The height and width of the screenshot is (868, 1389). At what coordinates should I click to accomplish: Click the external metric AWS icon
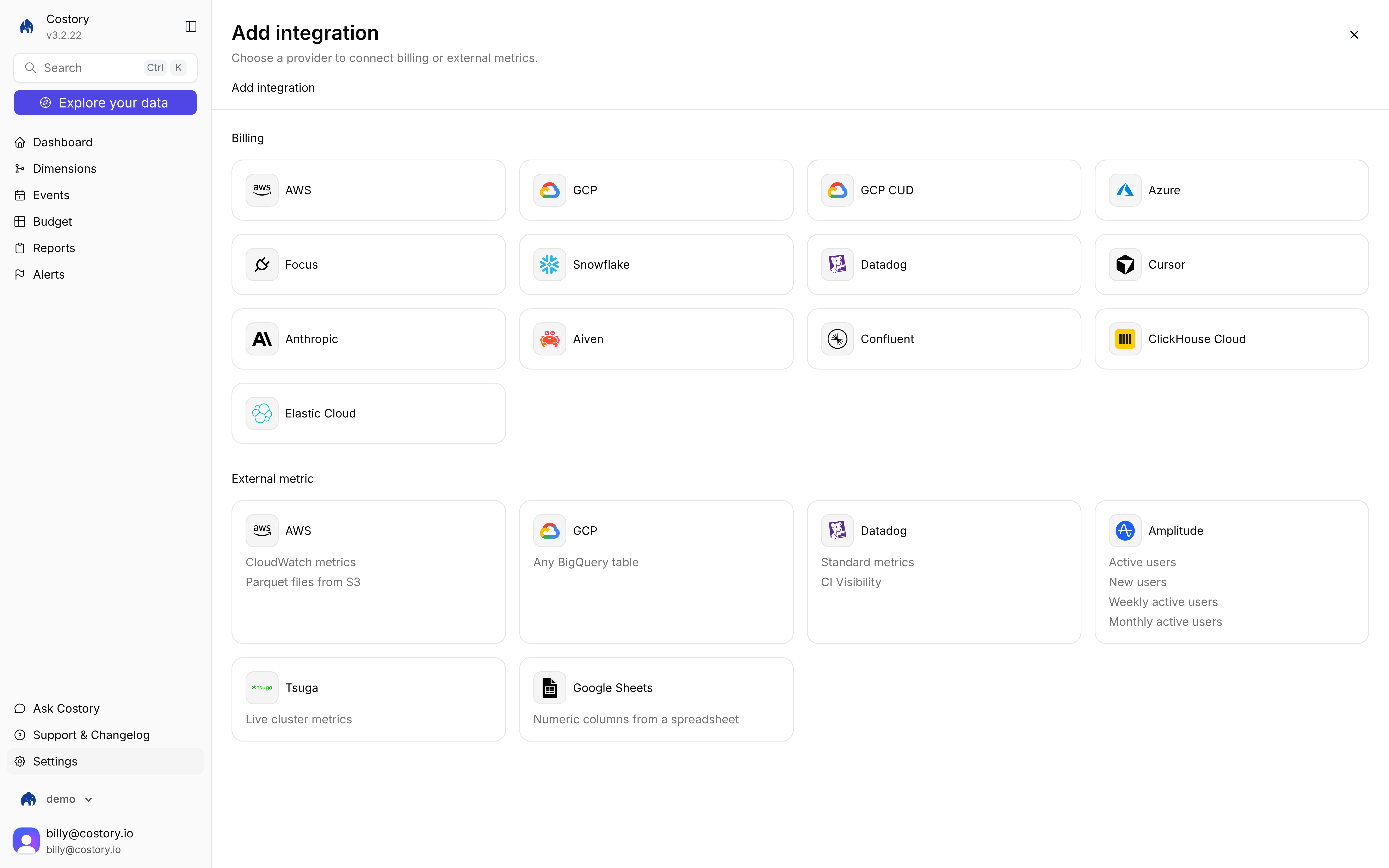[x=262, y=531]
